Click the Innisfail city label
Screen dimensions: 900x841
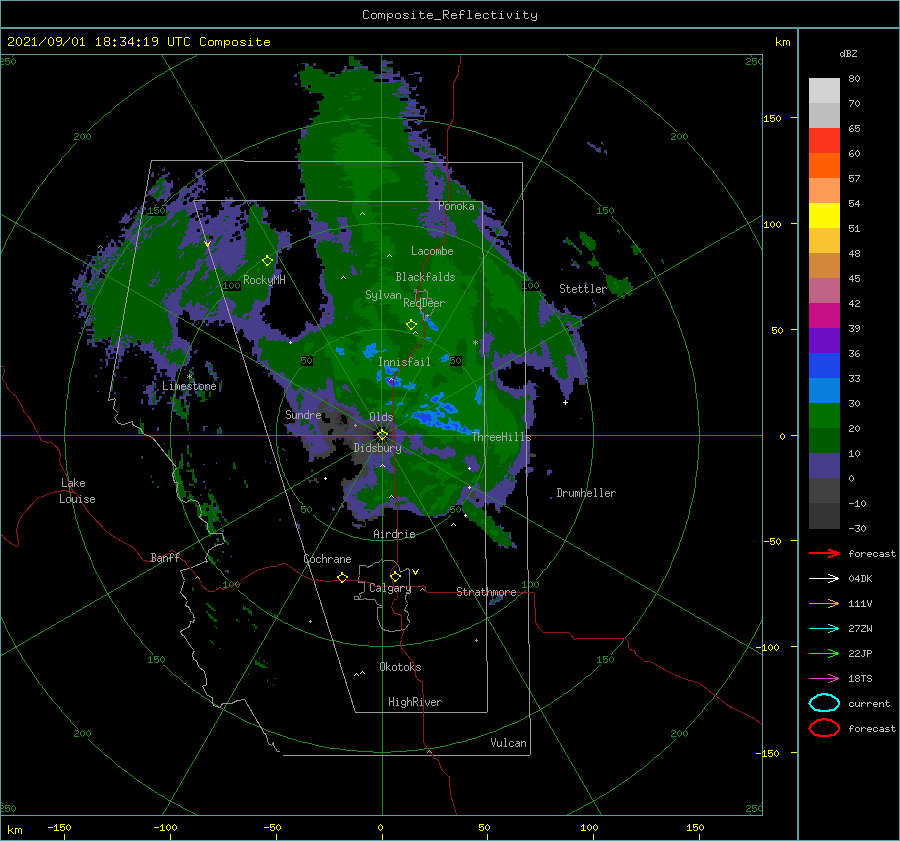pyautogui.click(x=404, y=362)
